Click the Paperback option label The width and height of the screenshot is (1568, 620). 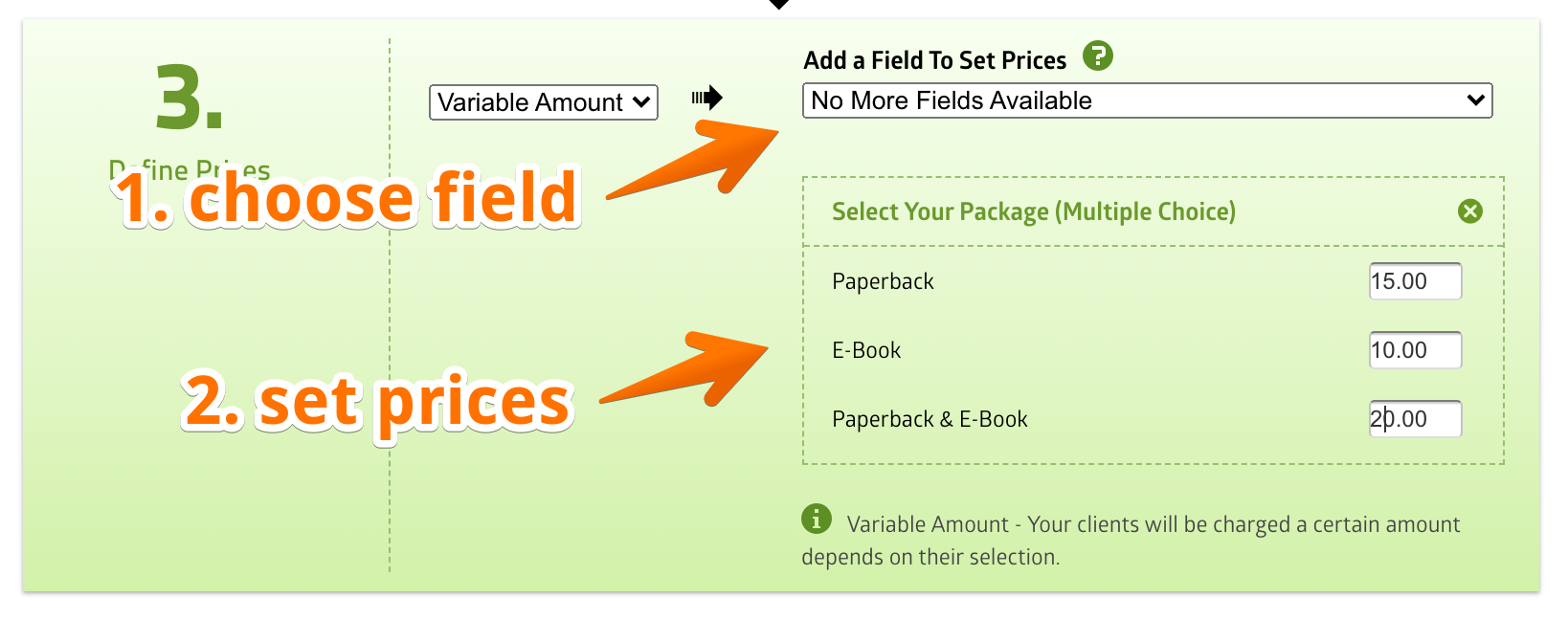click(883, 281)
